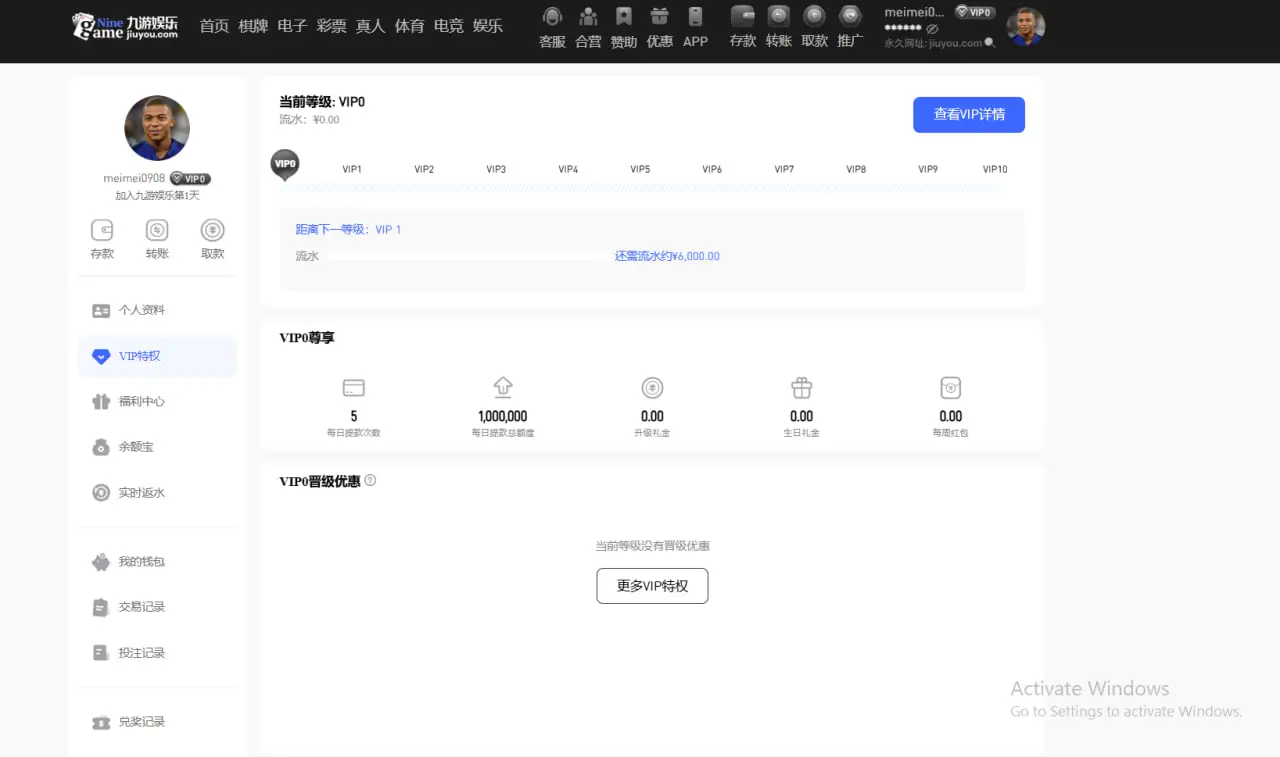The height and width of the screenshot is (757, 1280).
Task: Click the help icon beside VIP0晋级优惠
Action: click(370, 480)
